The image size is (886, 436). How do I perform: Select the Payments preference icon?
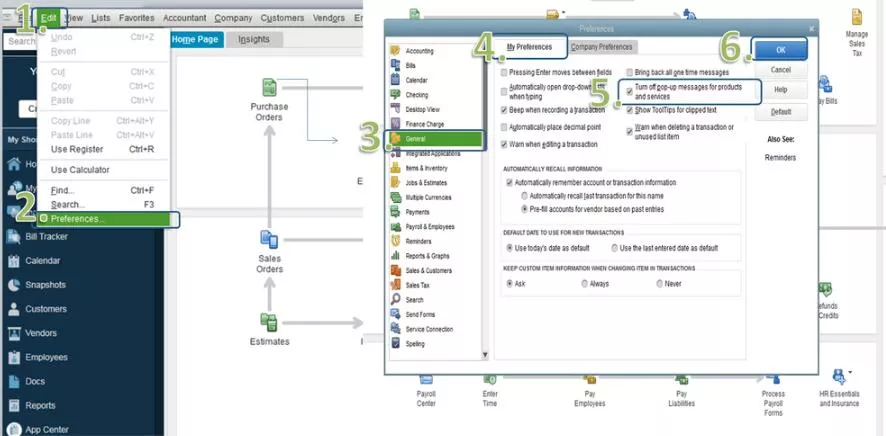tap(396, 212)
